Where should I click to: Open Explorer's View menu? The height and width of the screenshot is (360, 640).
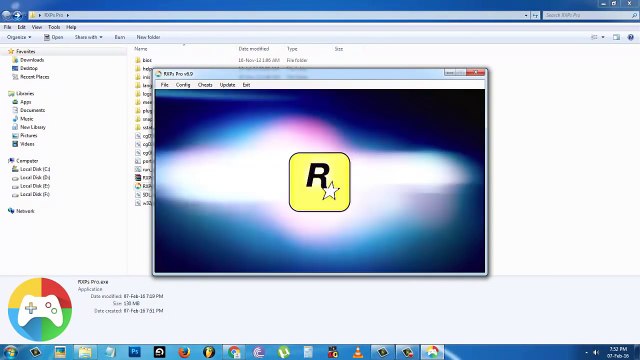(x=37, y=27)
